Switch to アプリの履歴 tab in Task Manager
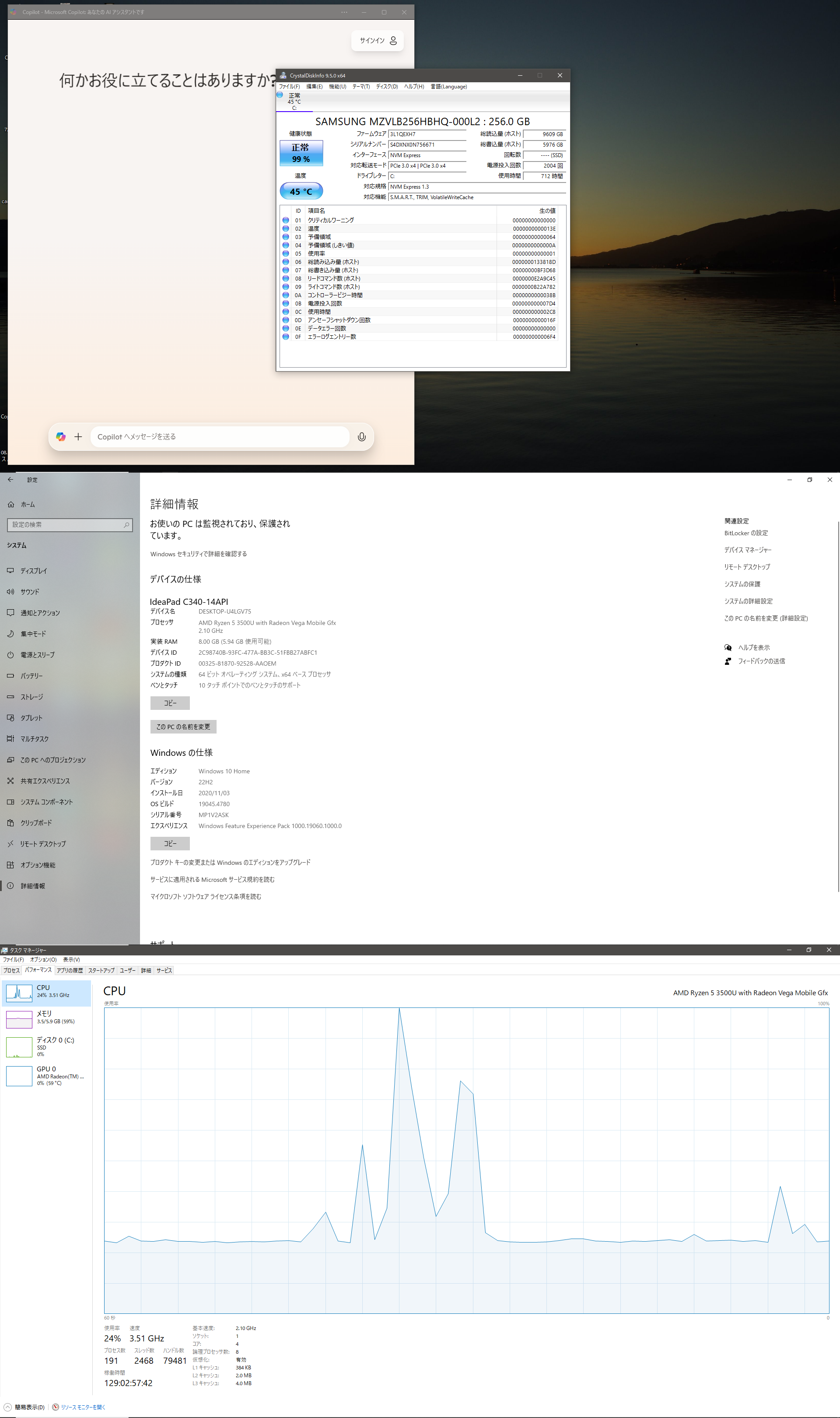 pos(70,970)
